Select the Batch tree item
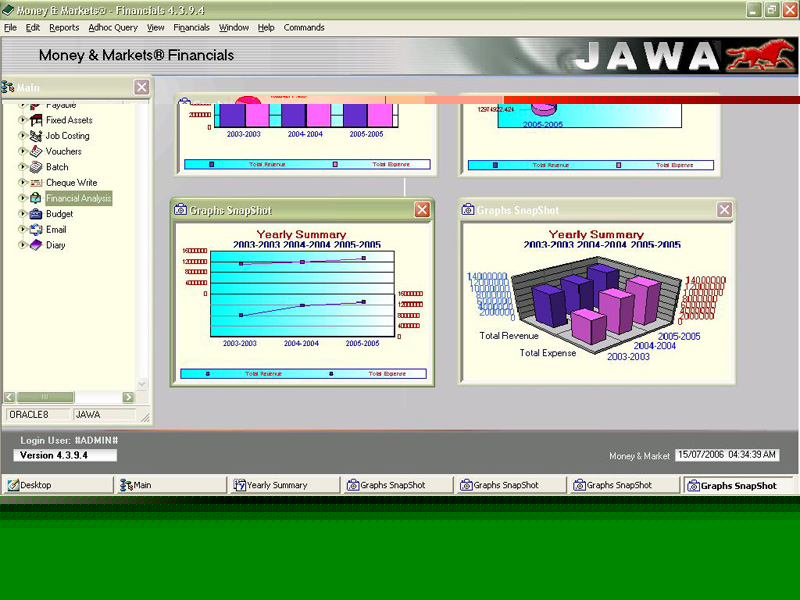This screenshot has width=800, height=600. pyautogui.click(x=57, y=167)
